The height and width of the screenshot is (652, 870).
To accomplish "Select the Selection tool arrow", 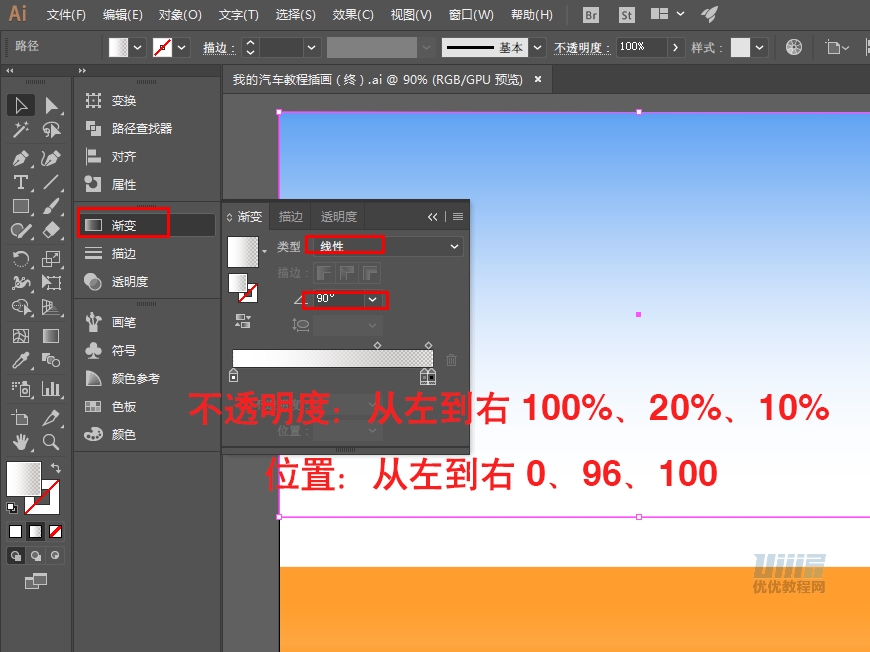I will pyautogui.click(x=21, y=105).
